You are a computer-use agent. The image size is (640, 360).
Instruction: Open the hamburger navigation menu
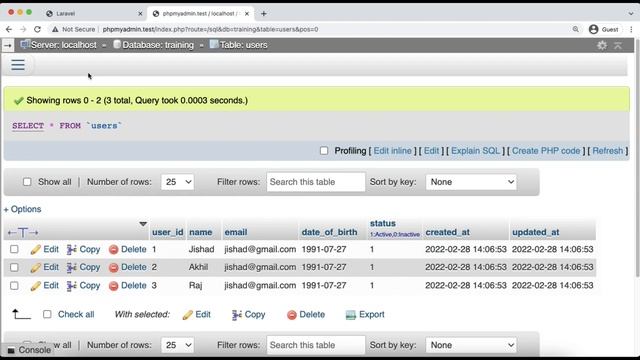[18, 65]
